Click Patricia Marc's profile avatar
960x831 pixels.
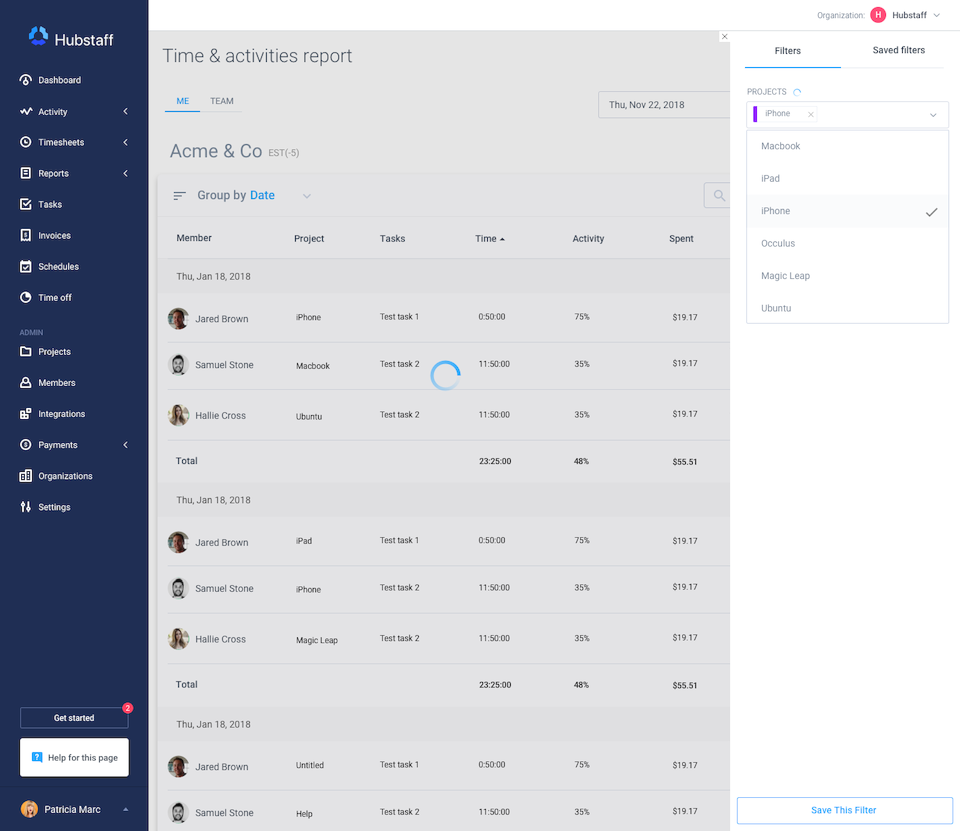click(x=29, y=809)
